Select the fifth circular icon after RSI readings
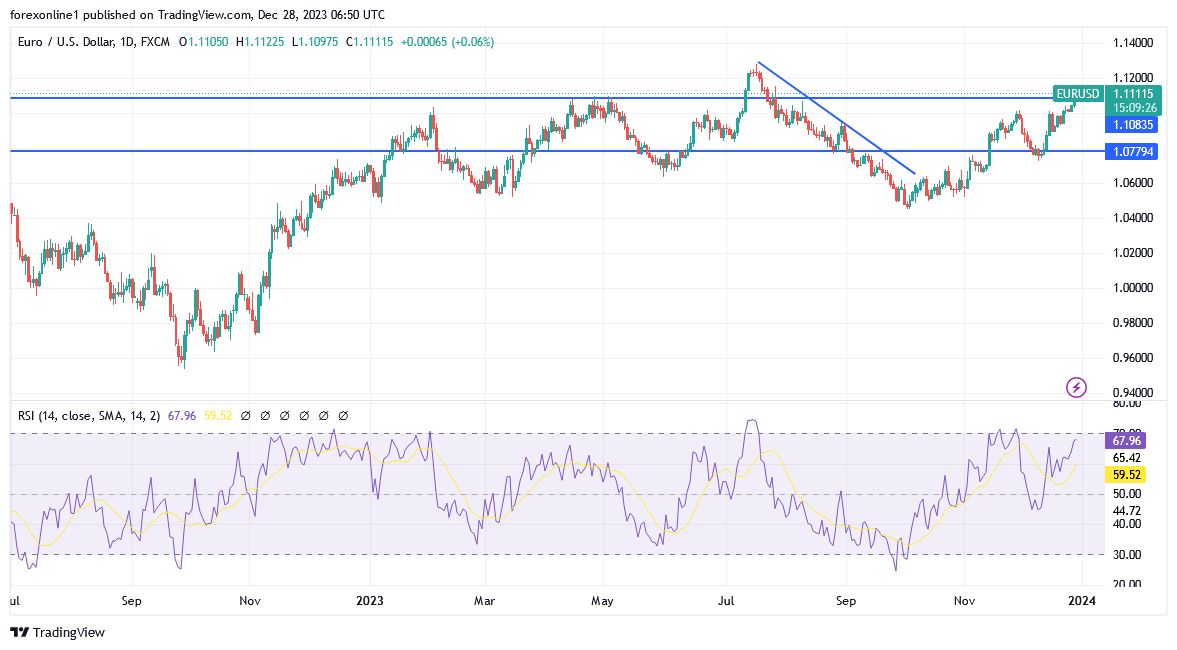The height and width of the screenshot is (650, 1177). [x=325, y=414]
